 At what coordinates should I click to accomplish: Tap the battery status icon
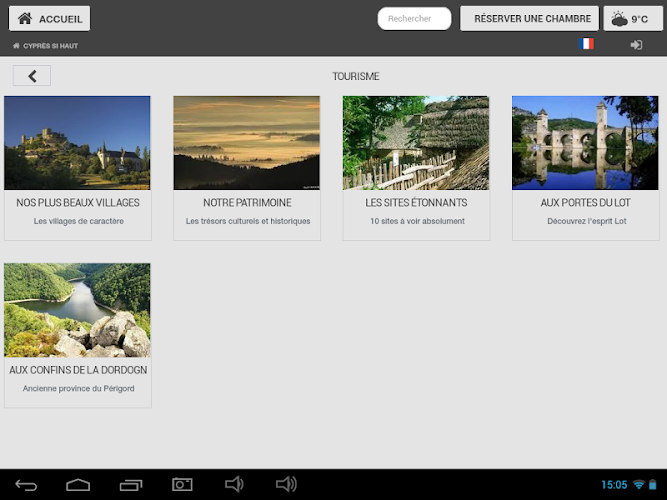pyautogui.click(x=652, y=485)
